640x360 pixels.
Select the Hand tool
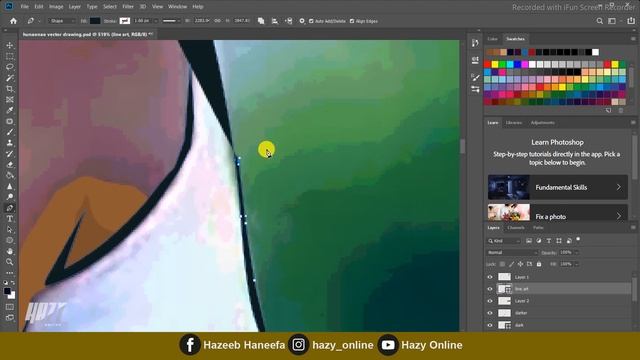tap(10, 251)
